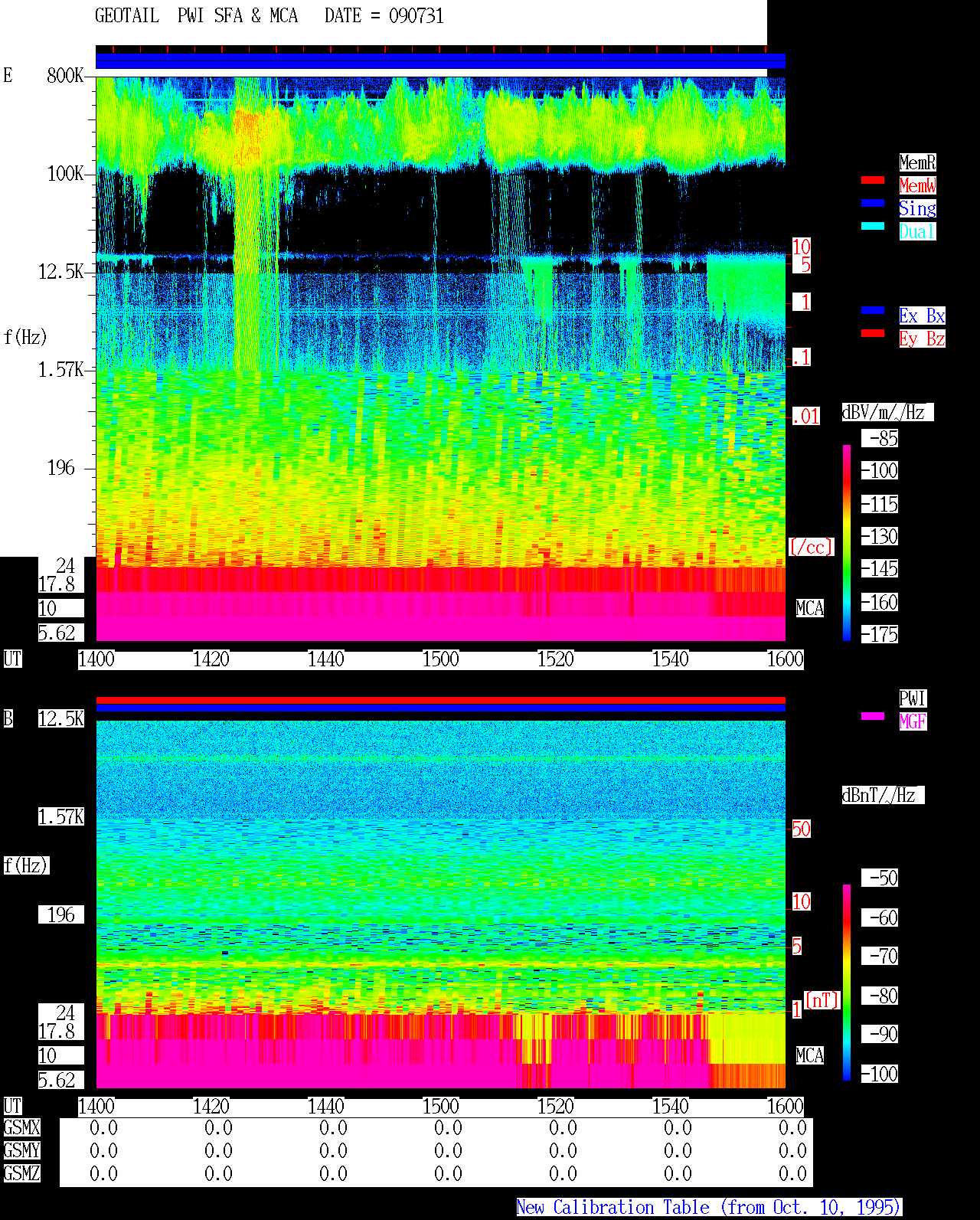The height and width of the screenshot is (1220, 980).
Task: Click the MemR legend label
Action: (x=917, y=162)
